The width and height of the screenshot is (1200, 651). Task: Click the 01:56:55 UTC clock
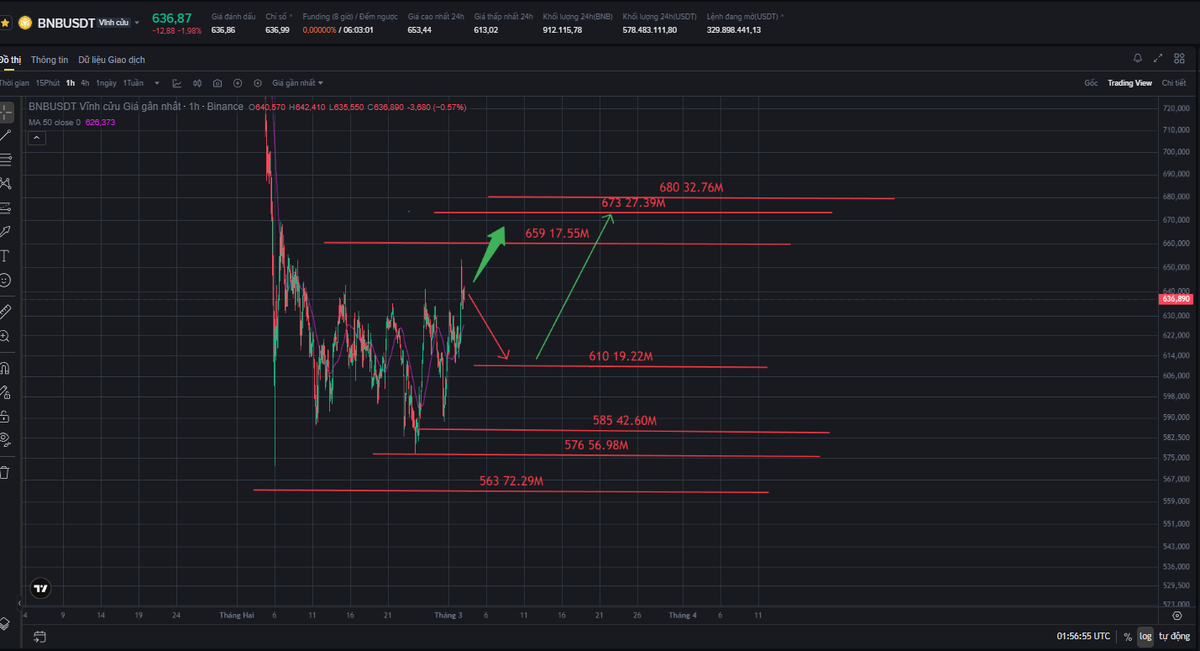tap(1083, 636)
